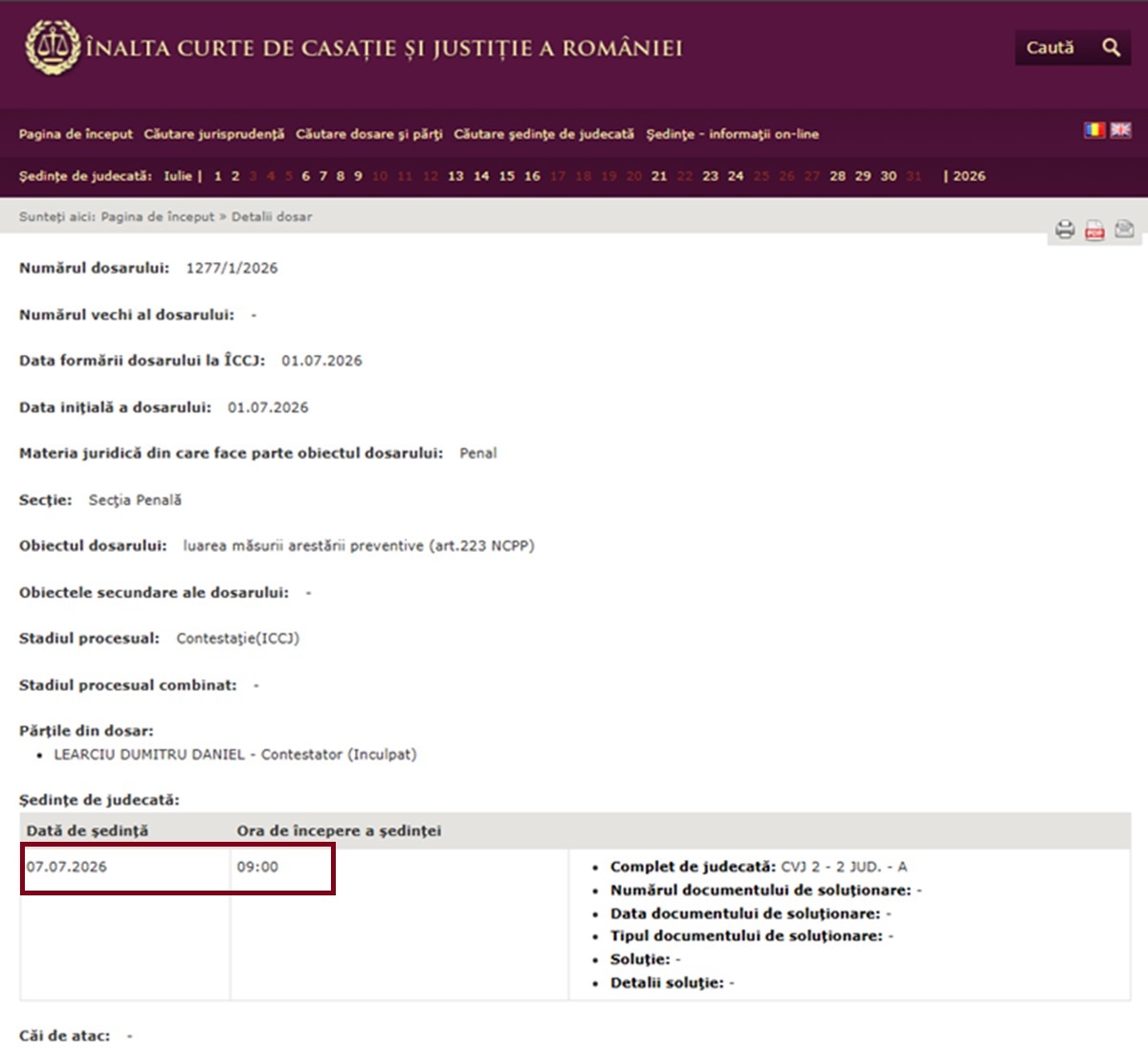The height and width of the screenshot is (1058, 1148).
Task: Click case number 1277/1/2026
Action: (232, 268)
